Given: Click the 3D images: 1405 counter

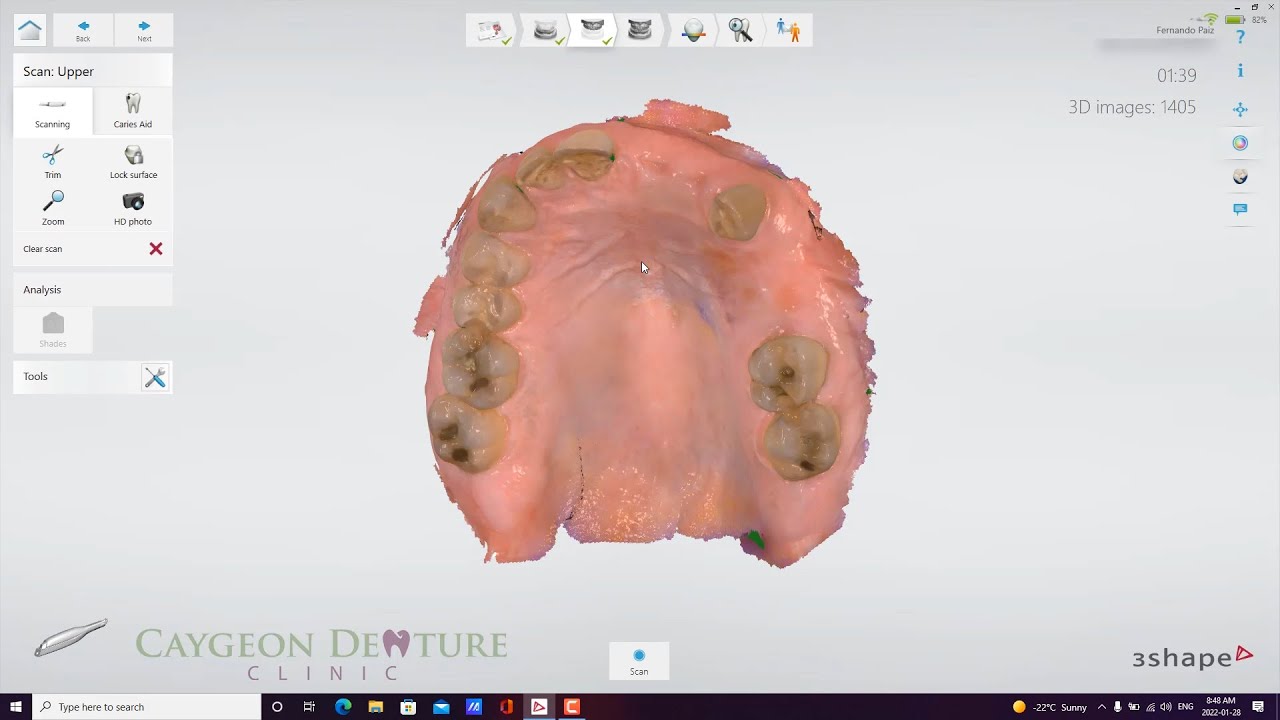Looking at the screenshot, I should coord(1132,107).
